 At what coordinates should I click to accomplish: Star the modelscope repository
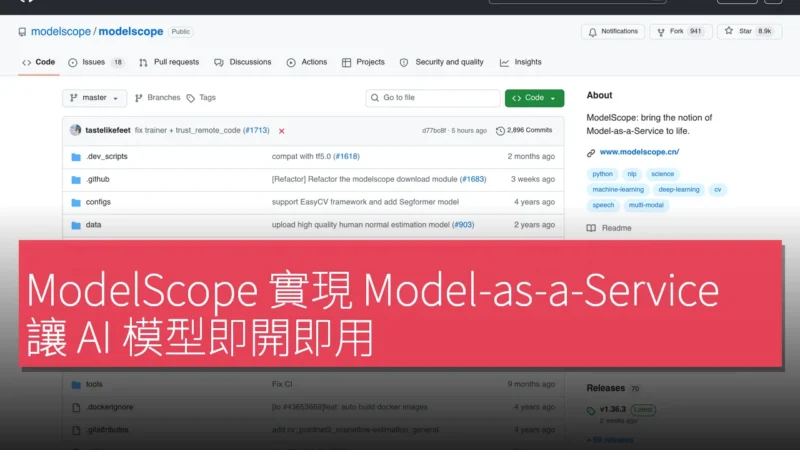coord(749,32)
